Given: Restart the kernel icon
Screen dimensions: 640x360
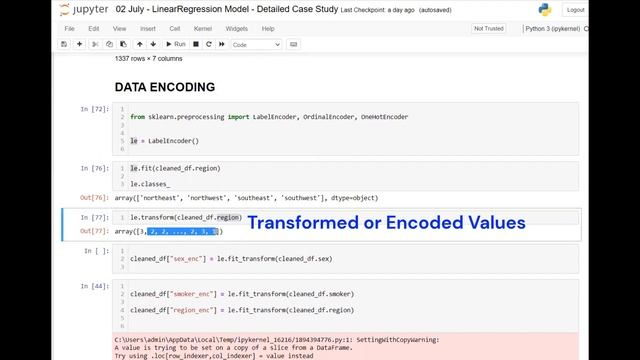Looking at the screenshot, I should 209,44.
